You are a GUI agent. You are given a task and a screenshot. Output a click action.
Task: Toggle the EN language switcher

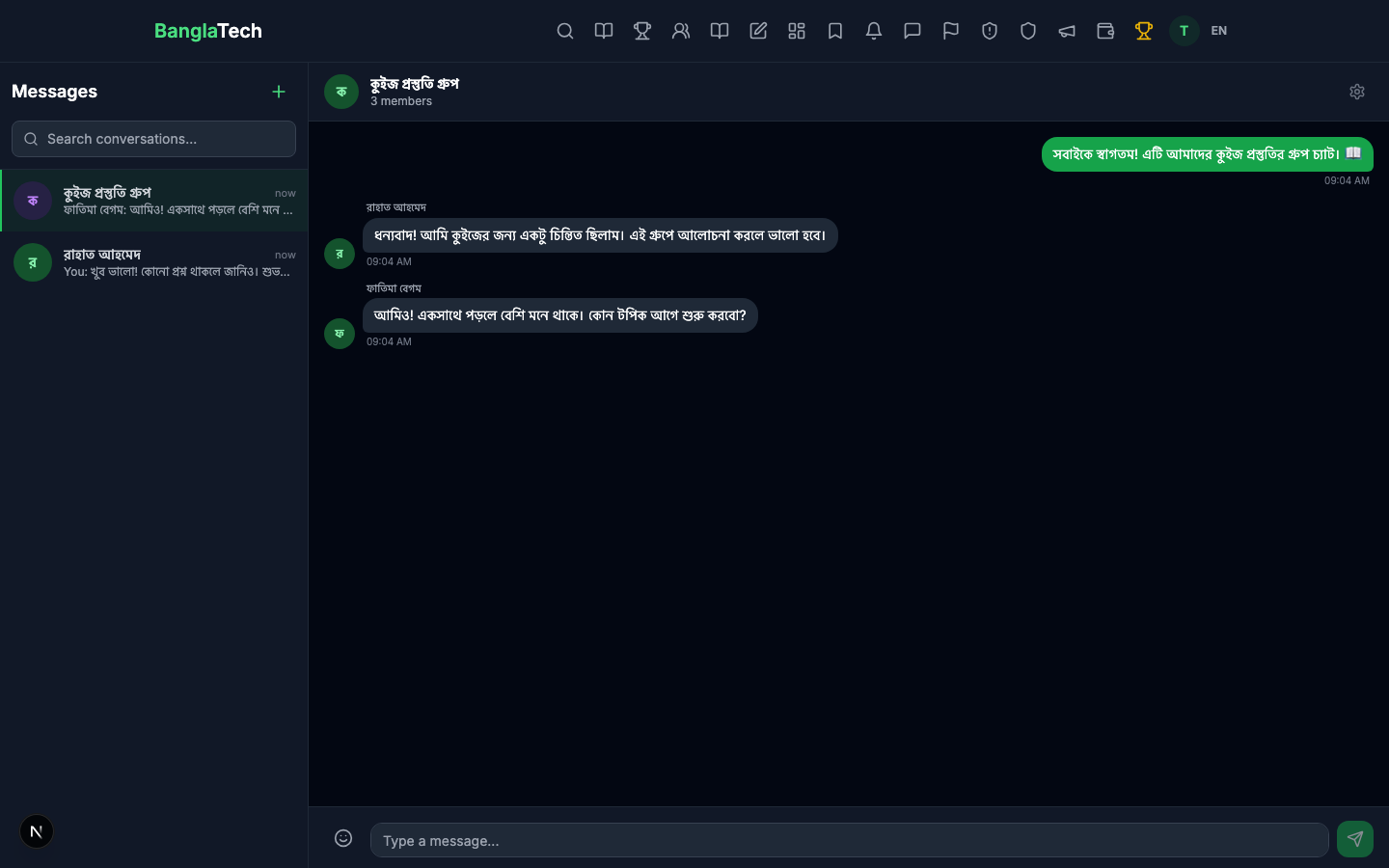click(1218, 31)
